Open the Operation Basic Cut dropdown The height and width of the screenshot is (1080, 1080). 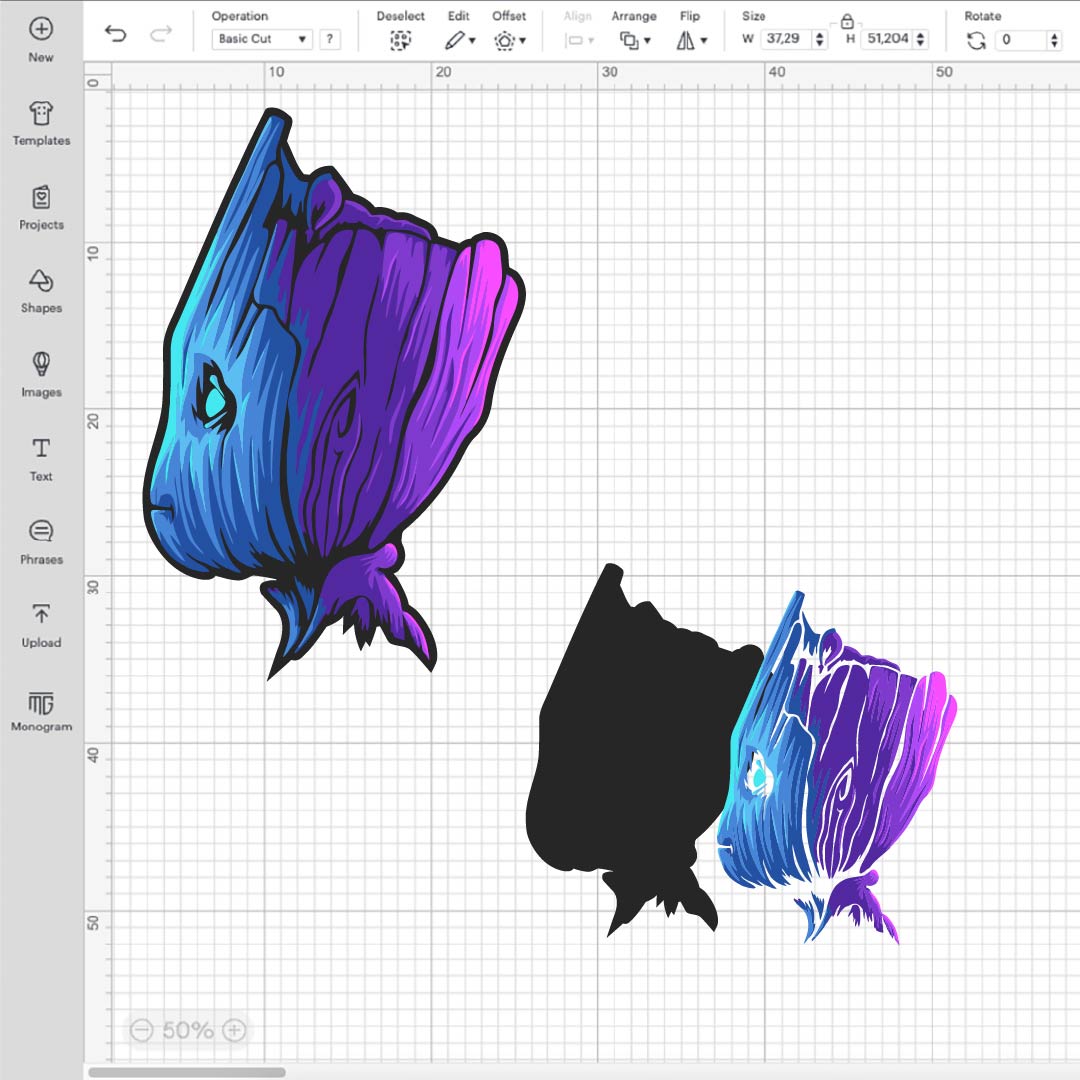click(x=262, y=39)
